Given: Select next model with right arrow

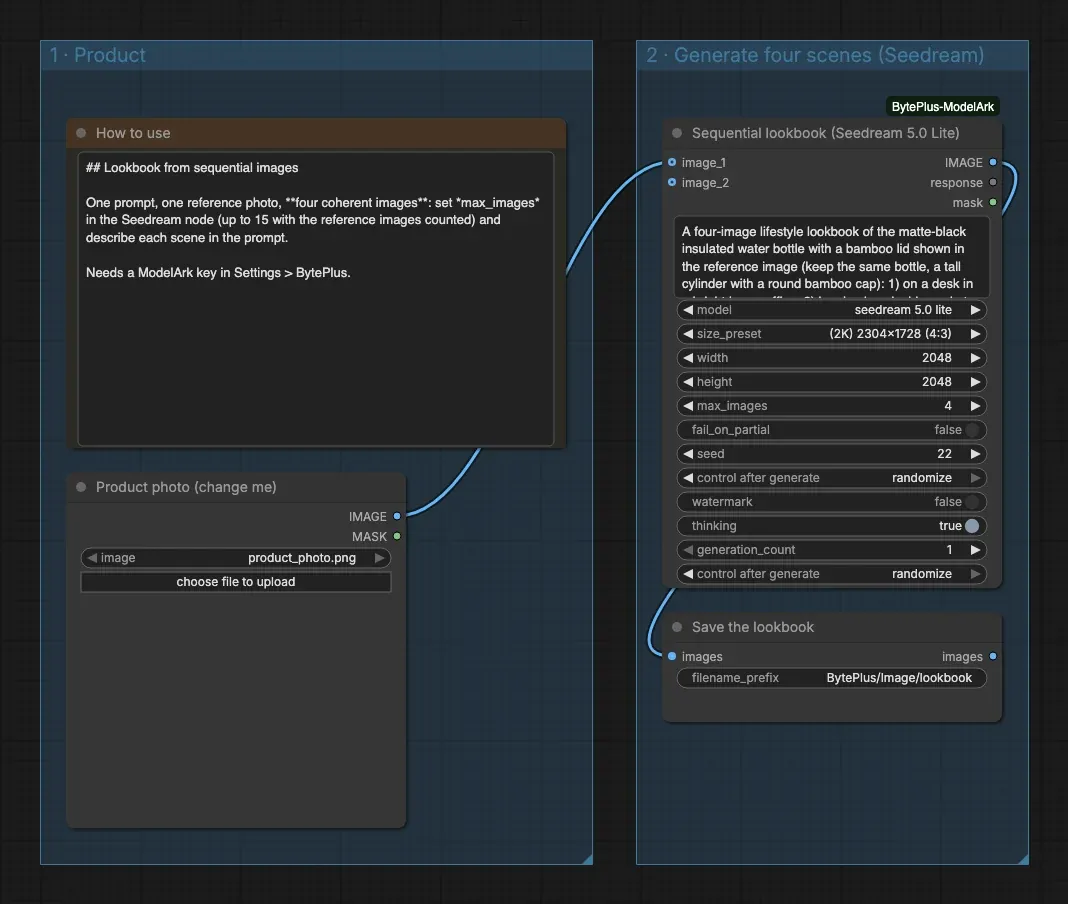Looking at the screenshot, I should (975, 310).
